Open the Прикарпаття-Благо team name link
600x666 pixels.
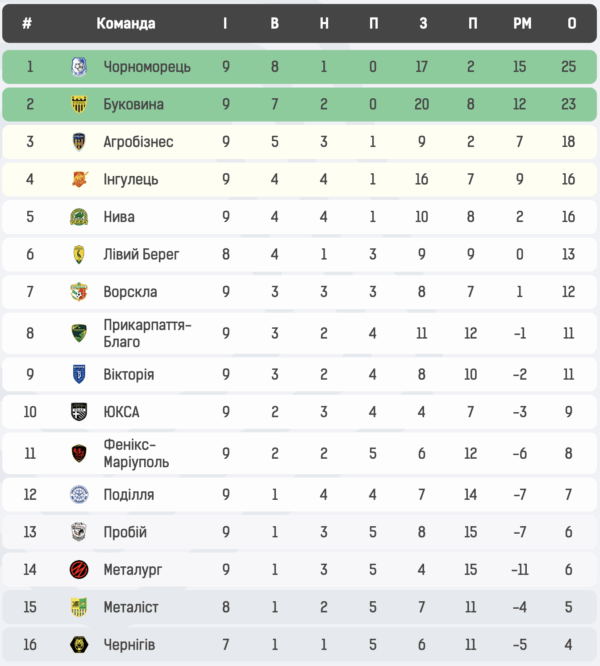tap(146, 333)
